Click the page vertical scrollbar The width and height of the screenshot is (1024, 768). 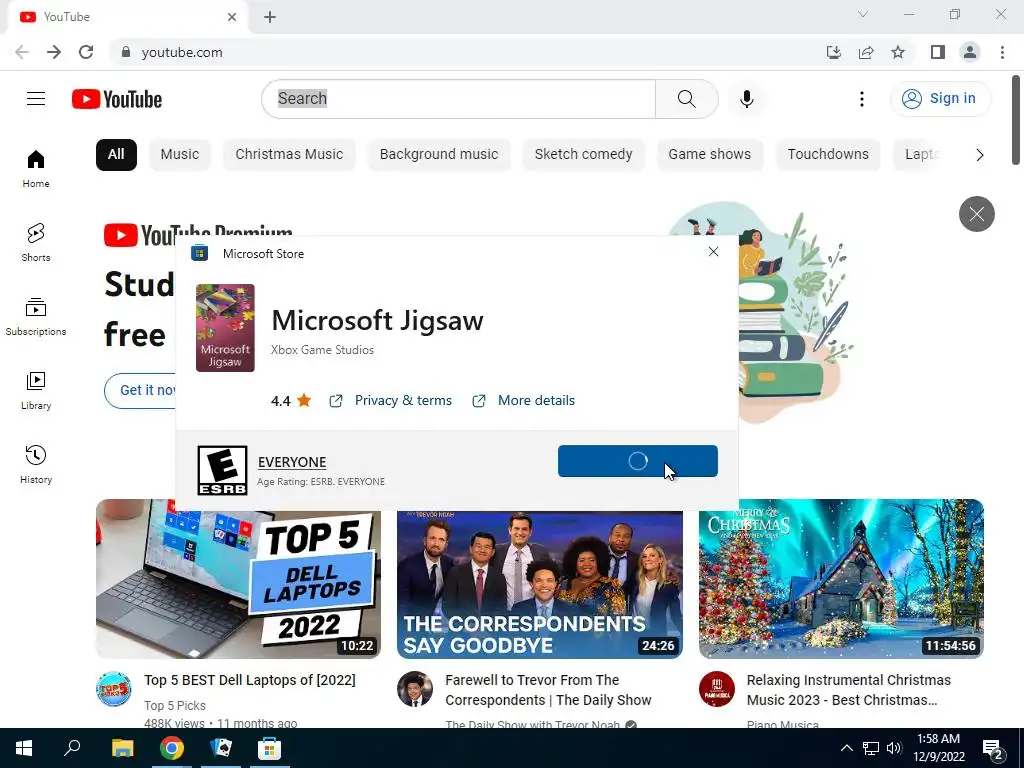coord(1017,121)
